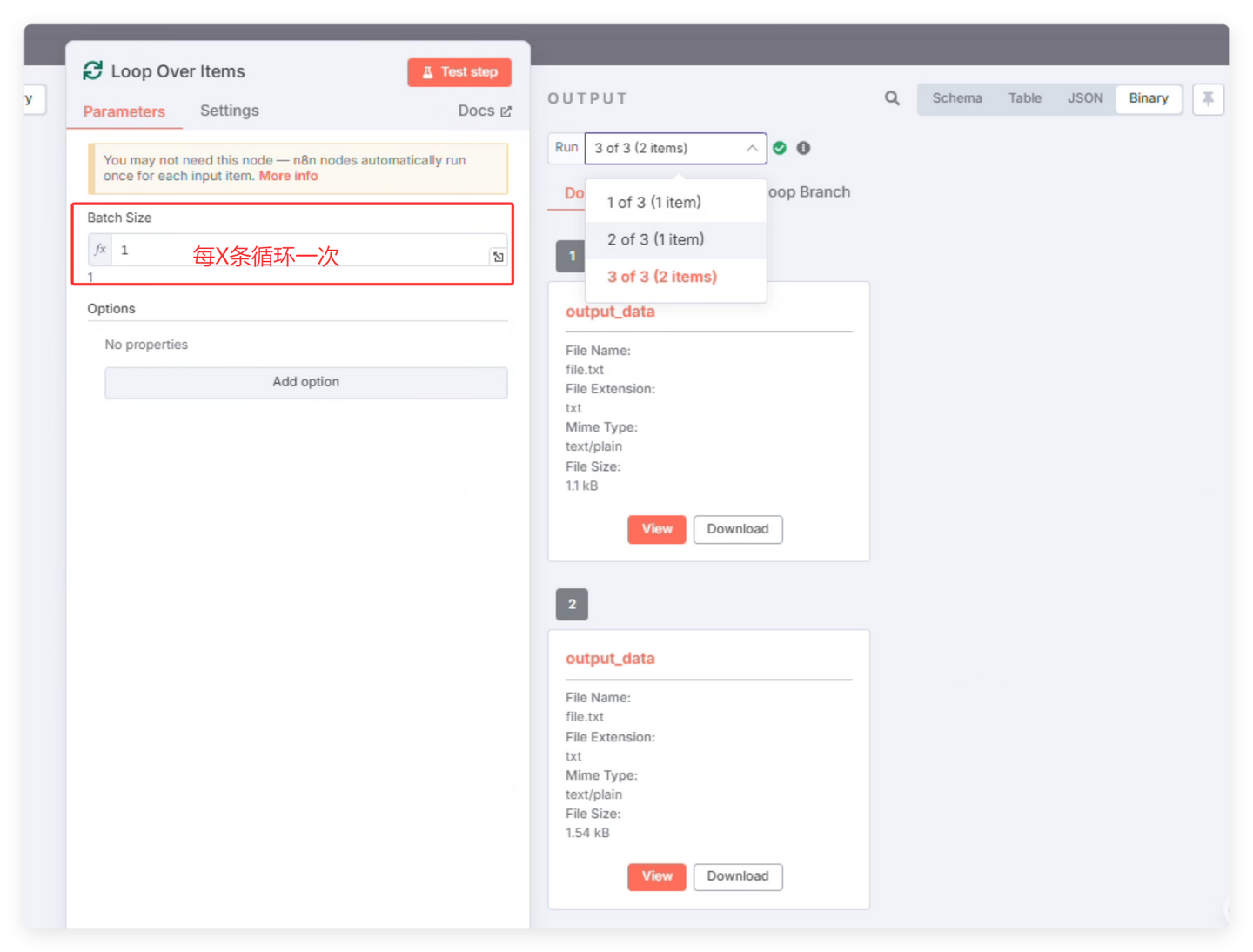Click output_data heading of second item

(610, 659)
